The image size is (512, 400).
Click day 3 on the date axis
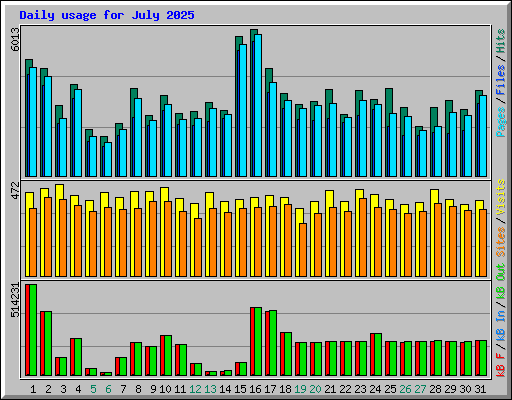[x=63, y=389]
